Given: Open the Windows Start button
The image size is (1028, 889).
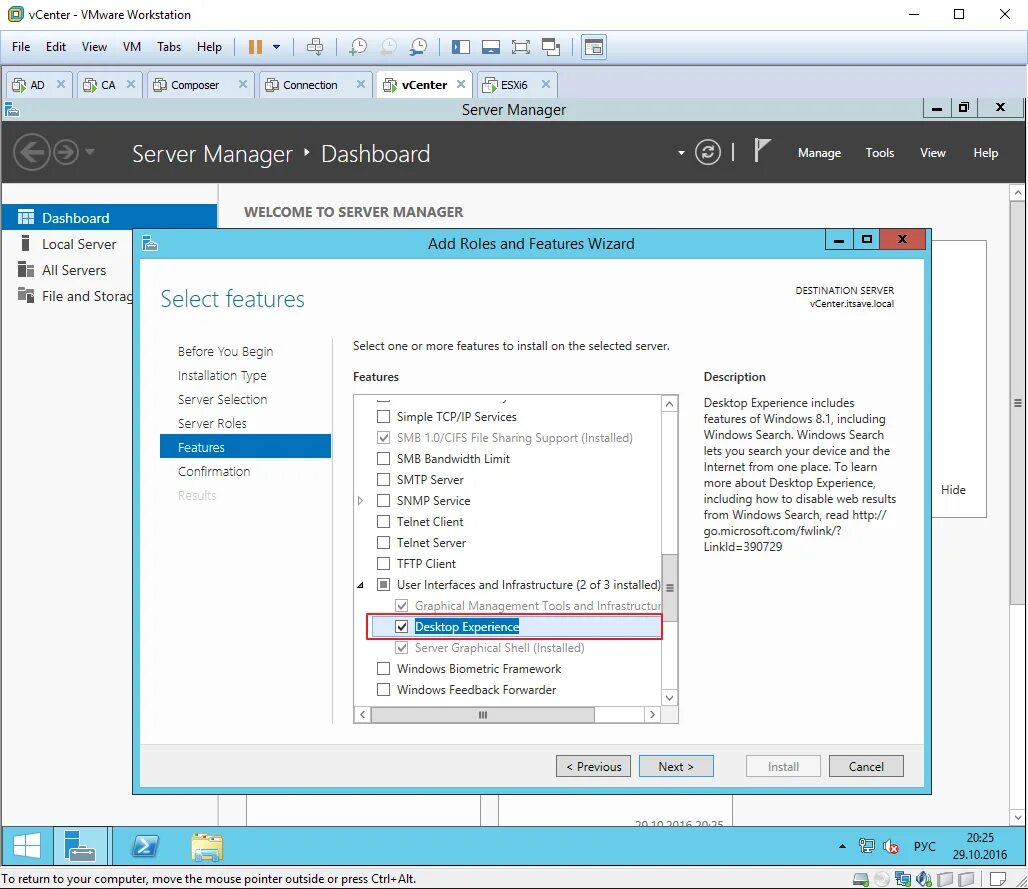Looking at the screenshot, I should click(x=27, y=846).
